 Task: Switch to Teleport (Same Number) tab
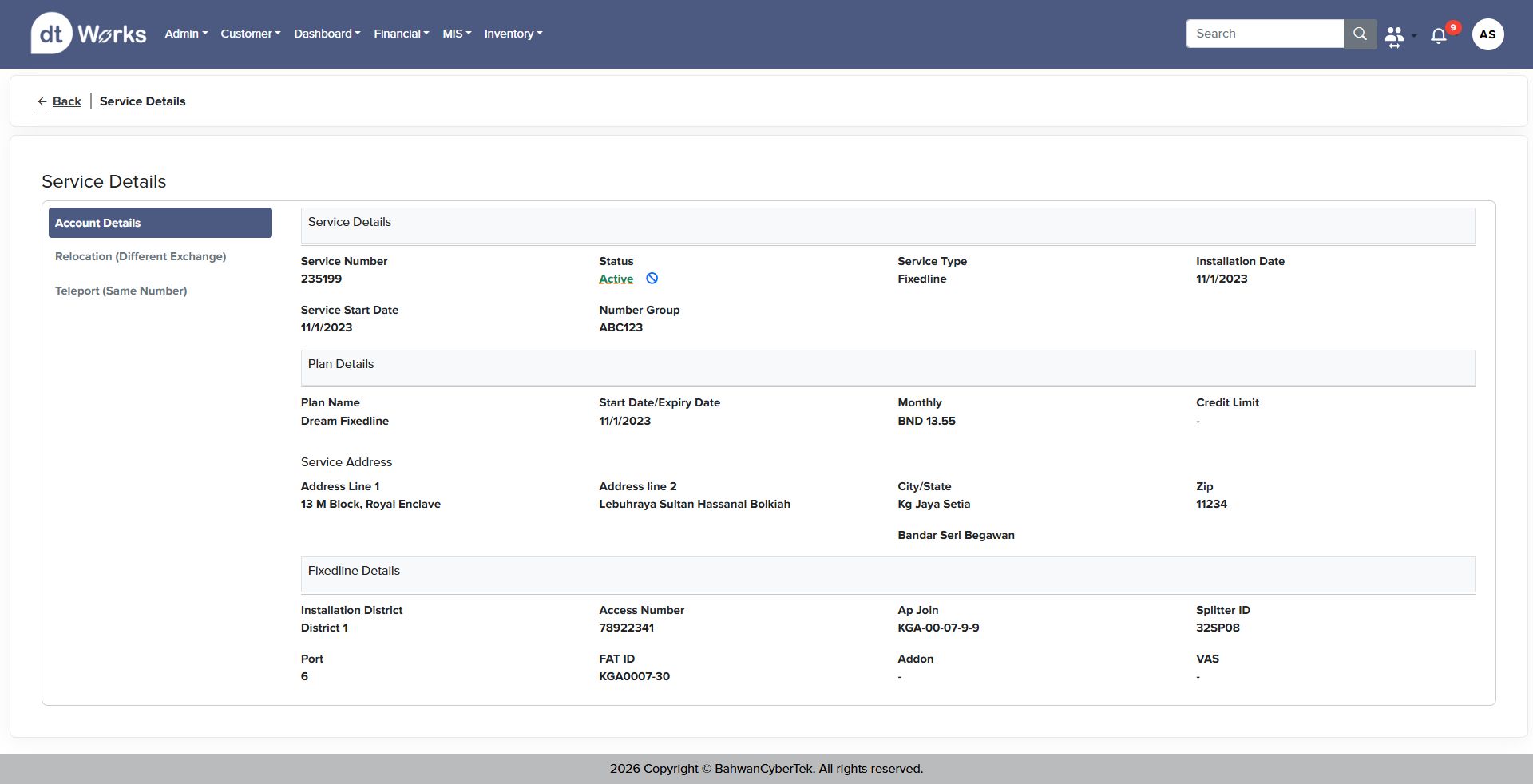[121, 291]
